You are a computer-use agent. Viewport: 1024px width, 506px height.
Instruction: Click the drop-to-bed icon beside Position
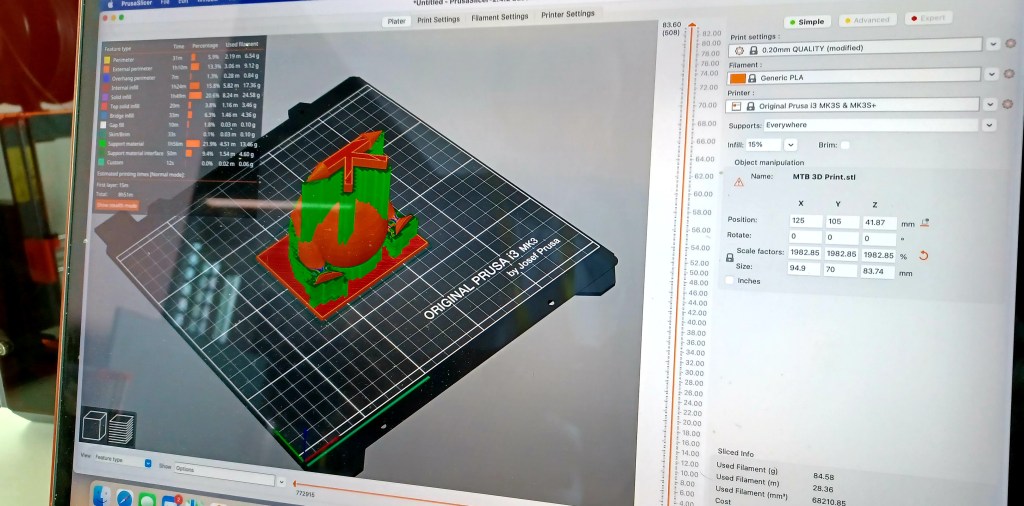click(925, 221)
